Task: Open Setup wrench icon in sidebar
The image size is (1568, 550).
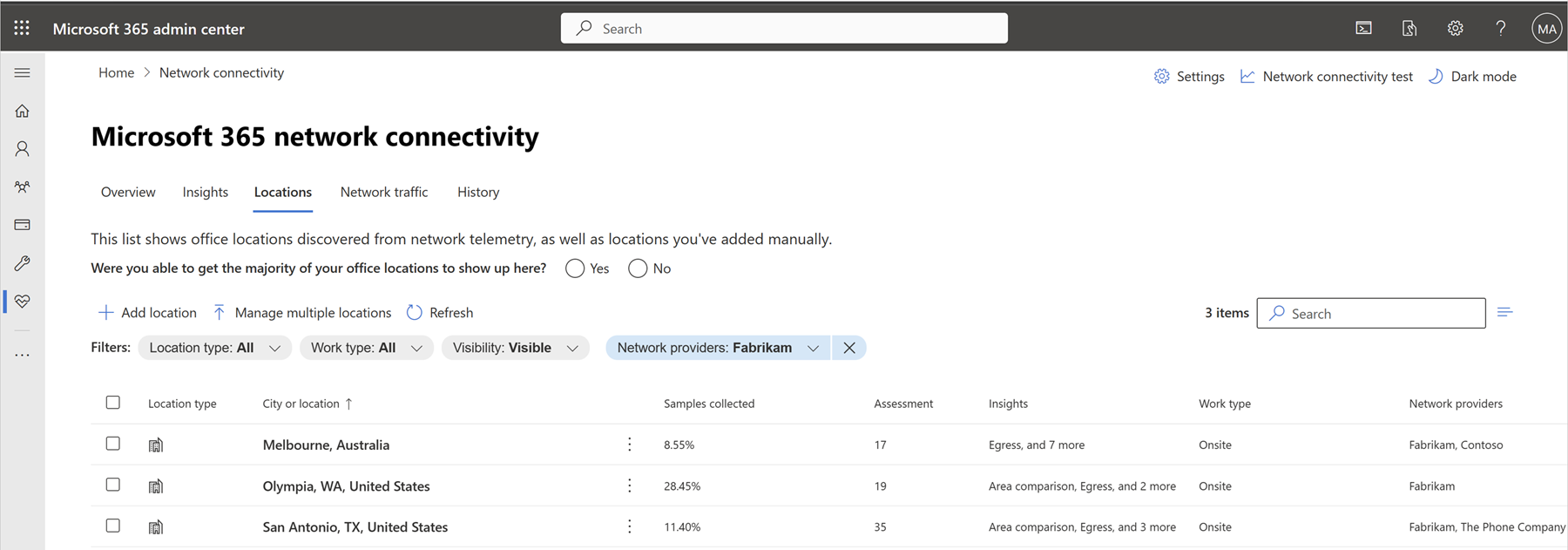Action: 22,263
